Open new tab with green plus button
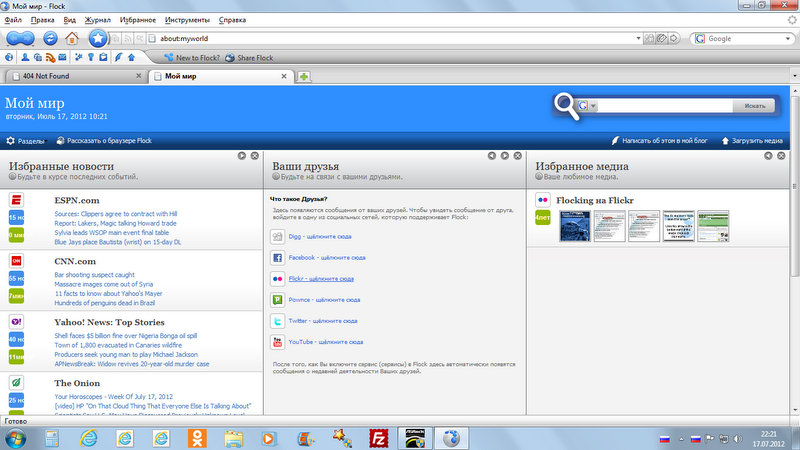Screen dimensions: 800x450 [304, 77]
